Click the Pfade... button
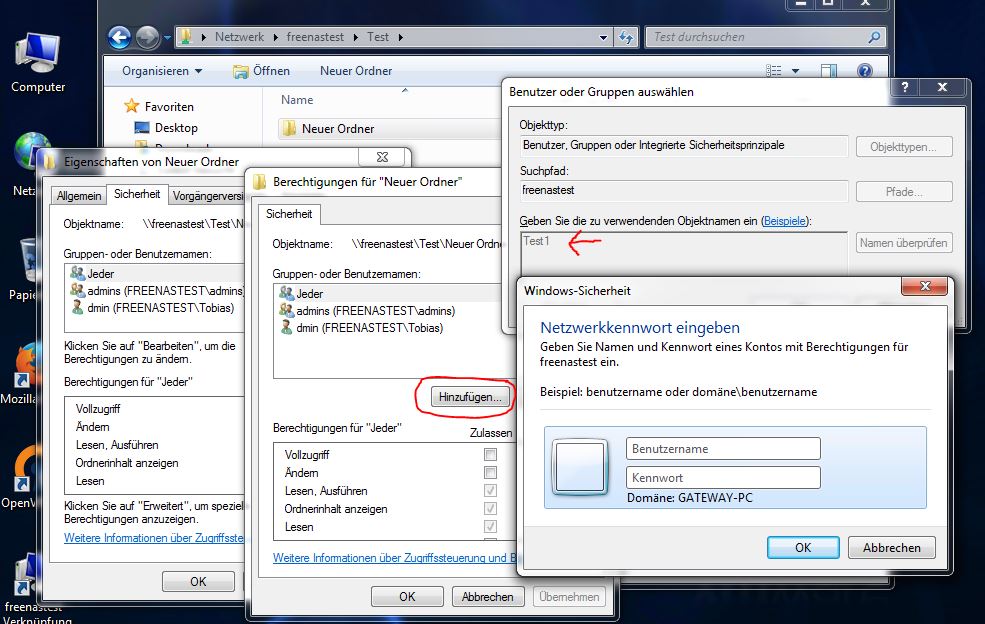This screenshot has height=624, width=985. click(904, 192)
